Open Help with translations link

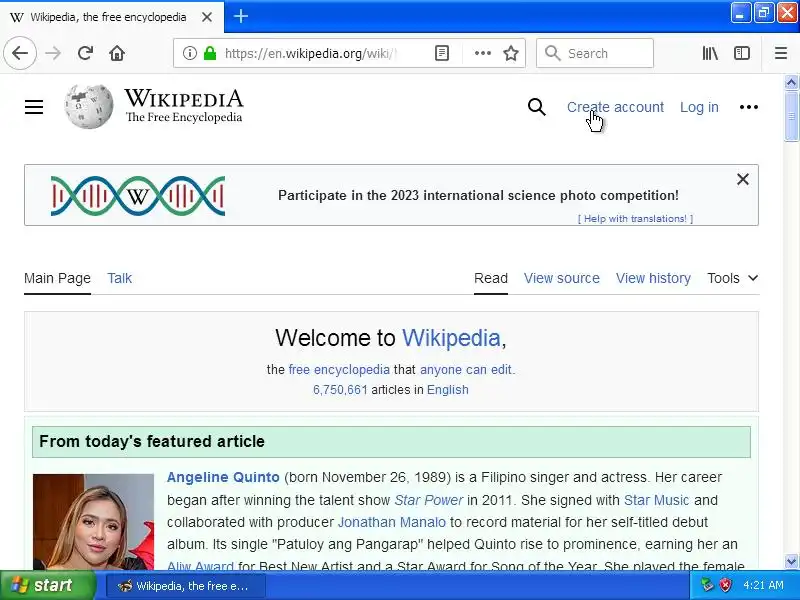tap(635, 218)
